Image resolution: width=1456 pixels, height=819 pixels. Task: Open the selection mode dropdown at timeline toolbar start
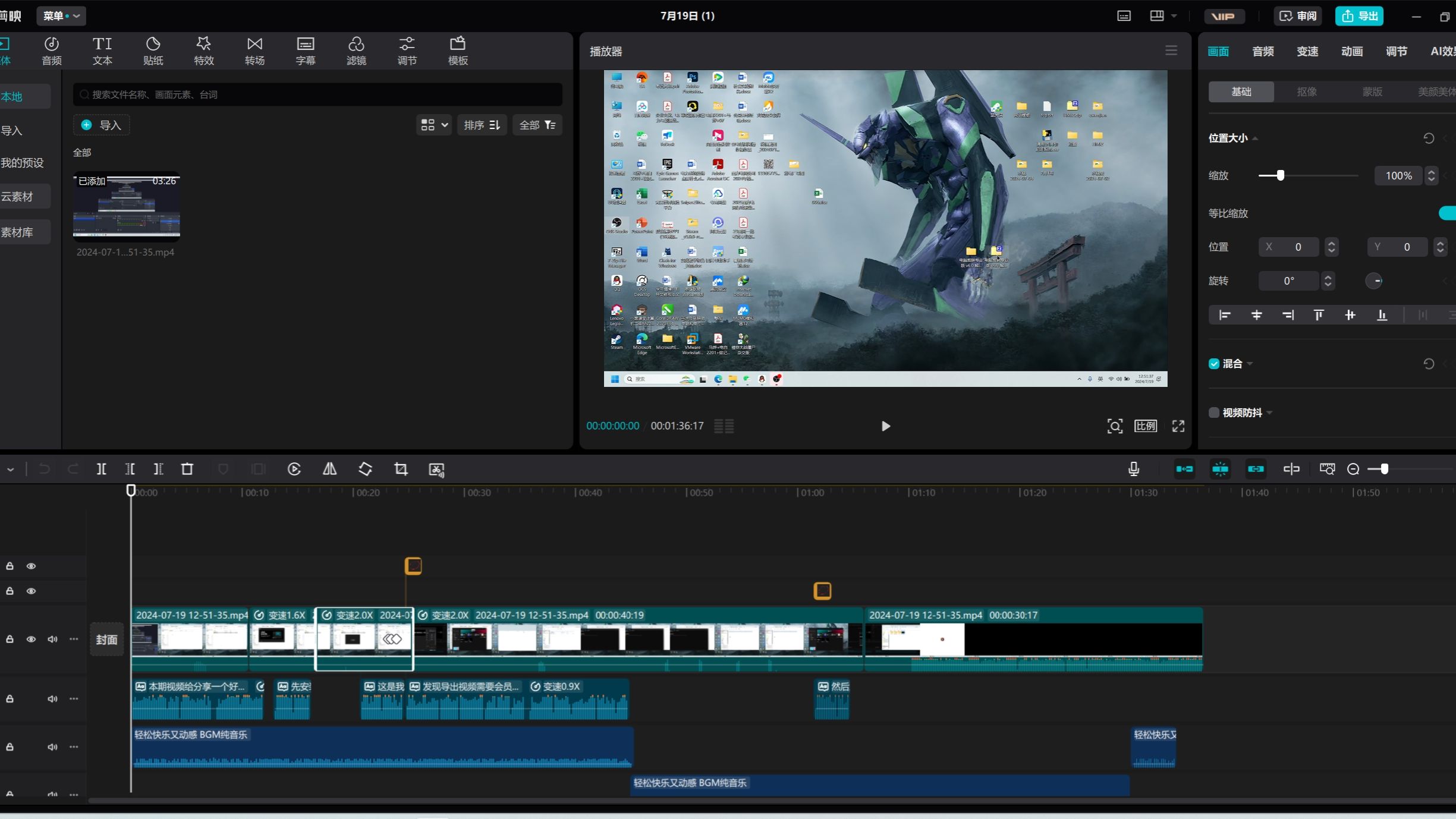click(11, 469)
